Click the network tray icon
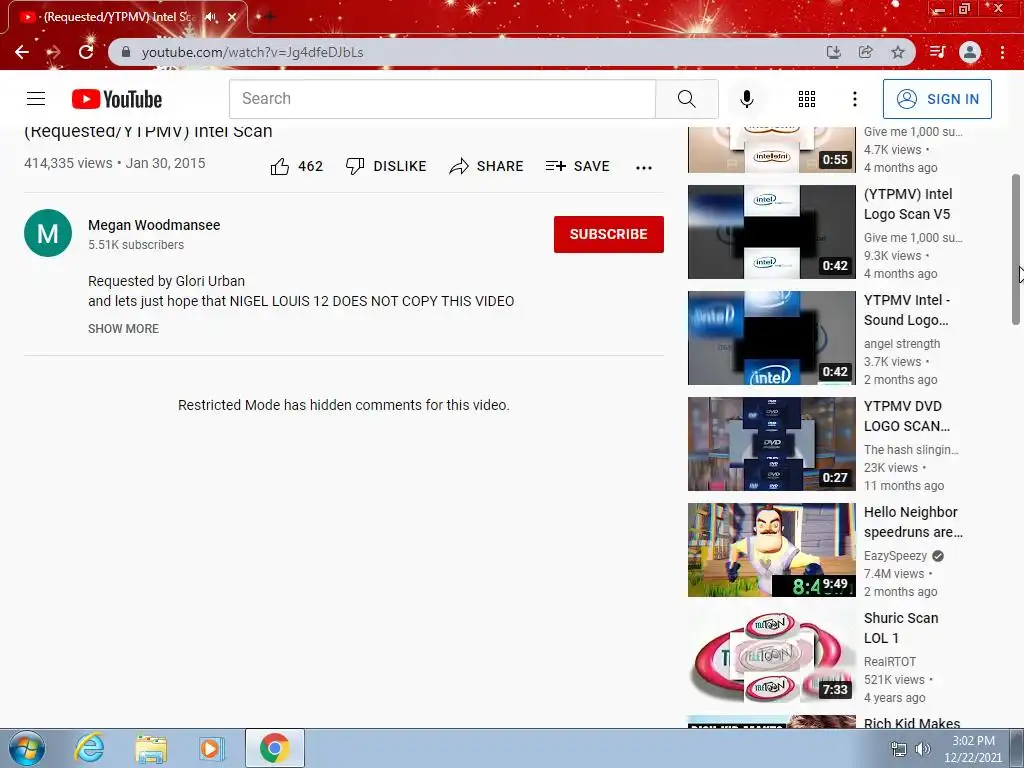 coord(899,749)
